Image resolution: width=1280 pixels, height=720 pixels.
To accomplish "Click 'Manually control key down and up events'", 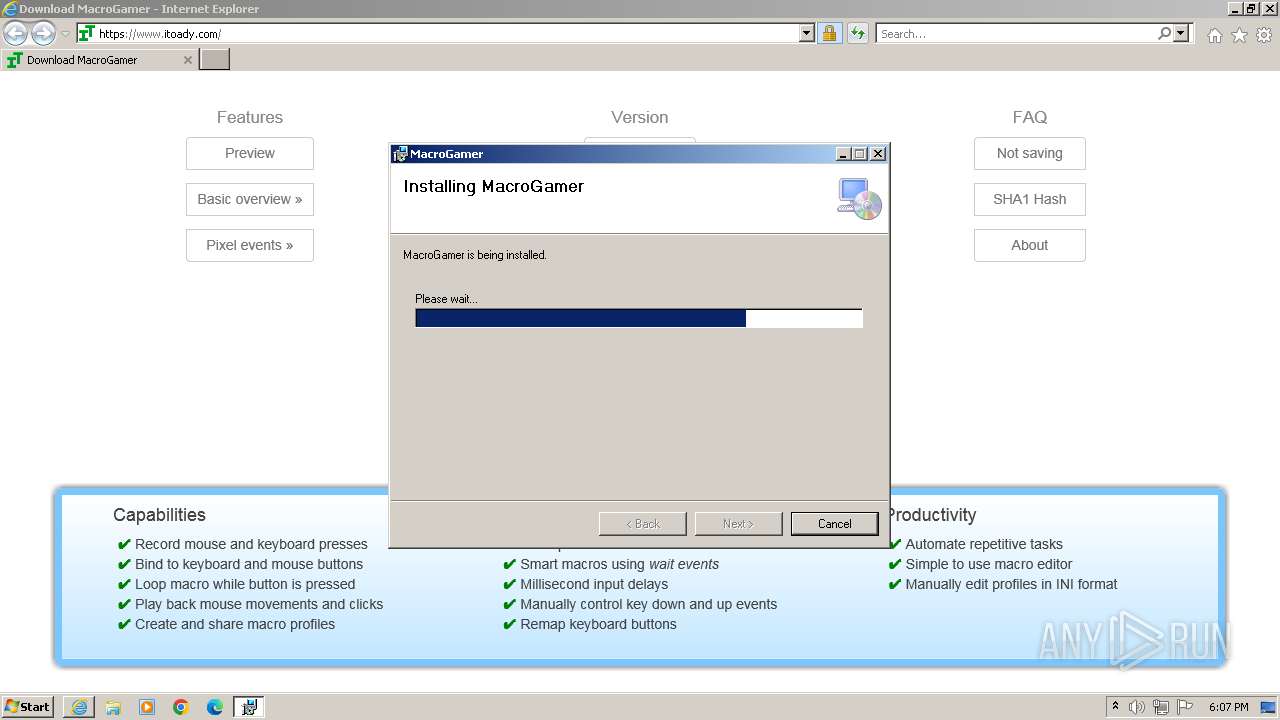I will pos(648,604).
